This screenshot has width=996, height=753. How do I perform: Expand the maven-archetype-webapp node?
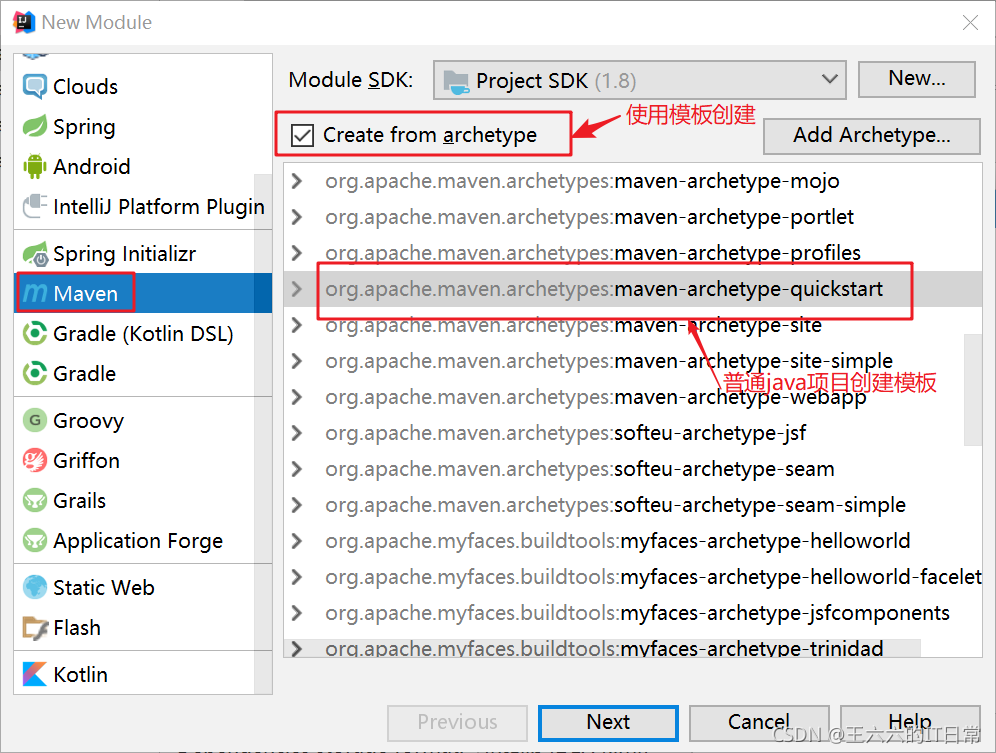296,397
